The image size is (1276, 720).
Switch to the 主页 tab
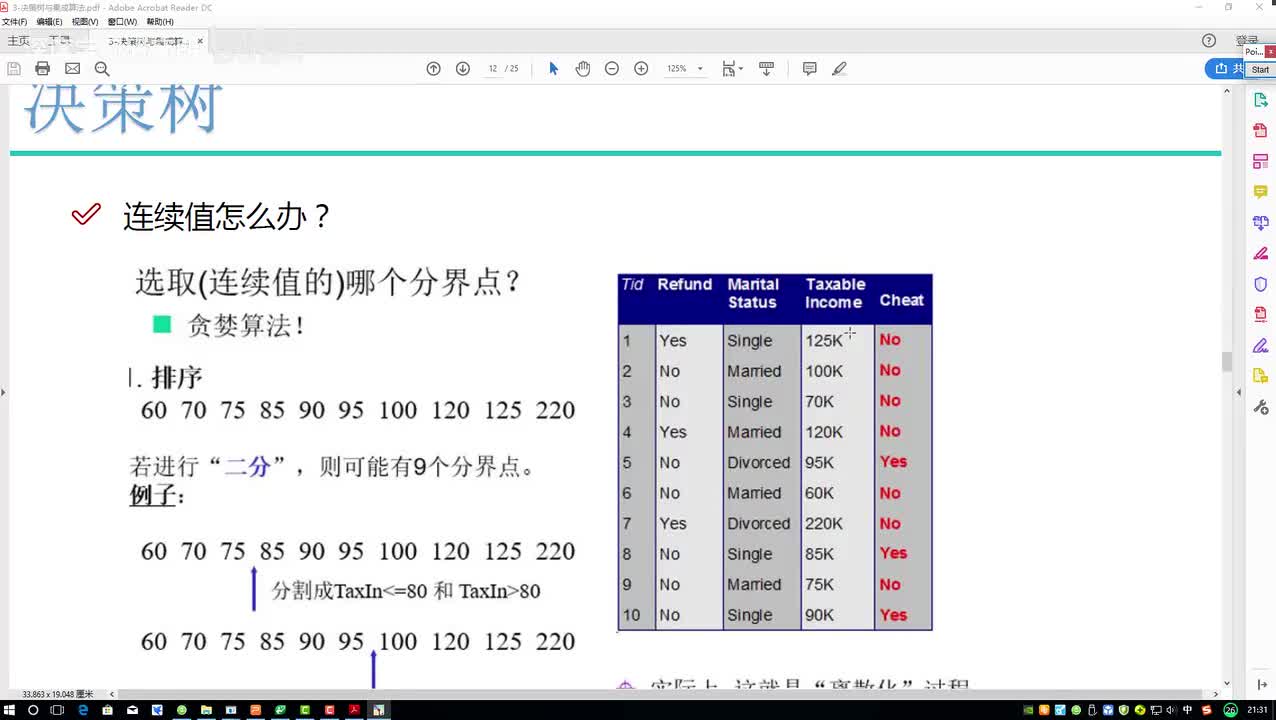[18, 41]
